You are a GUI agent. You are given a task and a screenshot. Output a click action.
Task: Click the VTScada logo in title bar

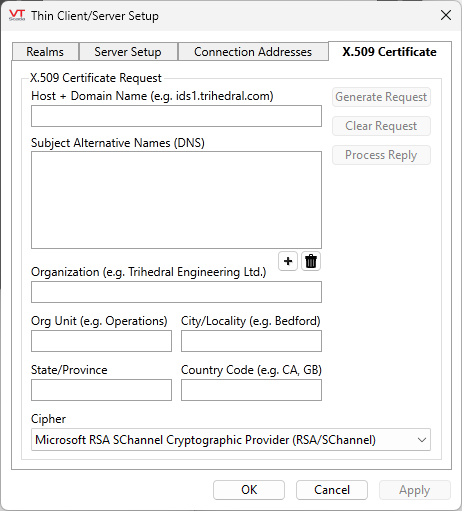click(17, 15)
